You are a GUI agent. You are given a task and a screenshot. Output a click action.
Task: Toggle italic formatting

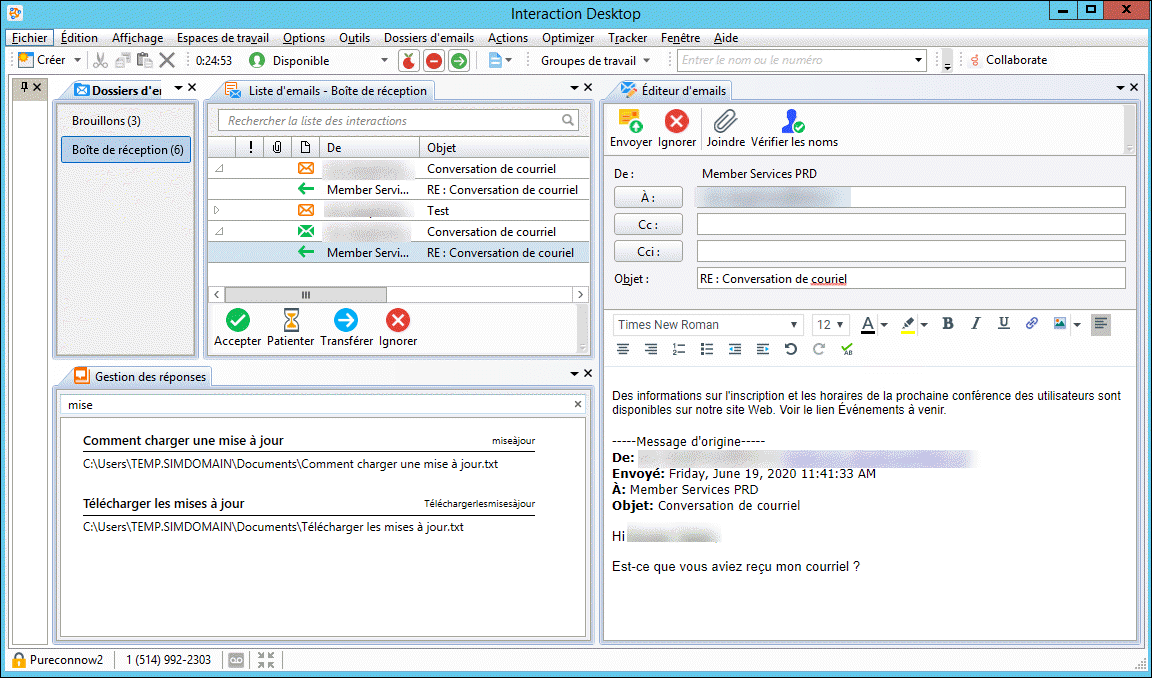coord(976,324)
